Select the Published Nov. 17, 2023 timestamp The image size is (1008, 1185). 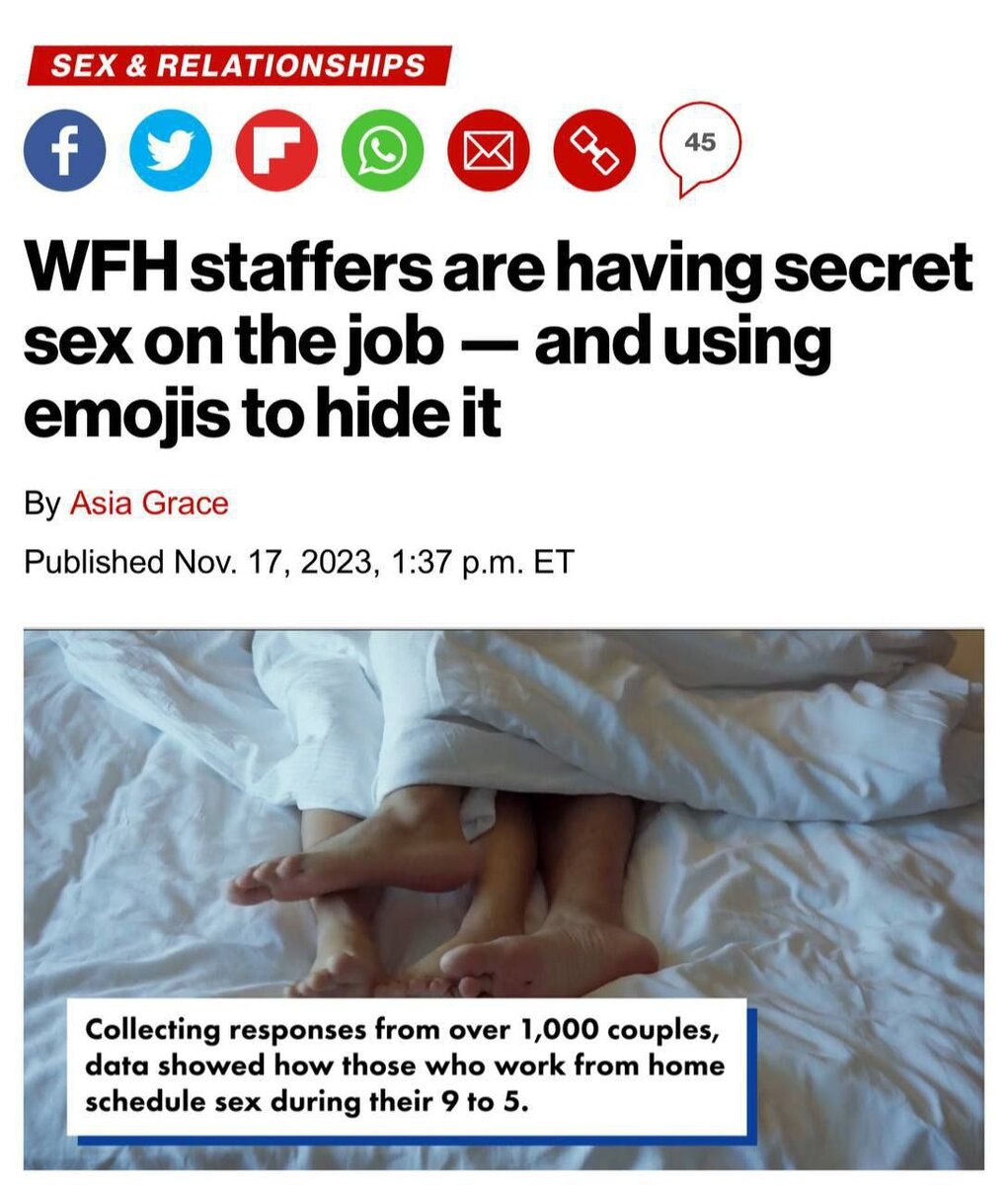pyautogui.click(x=298, y=563)
